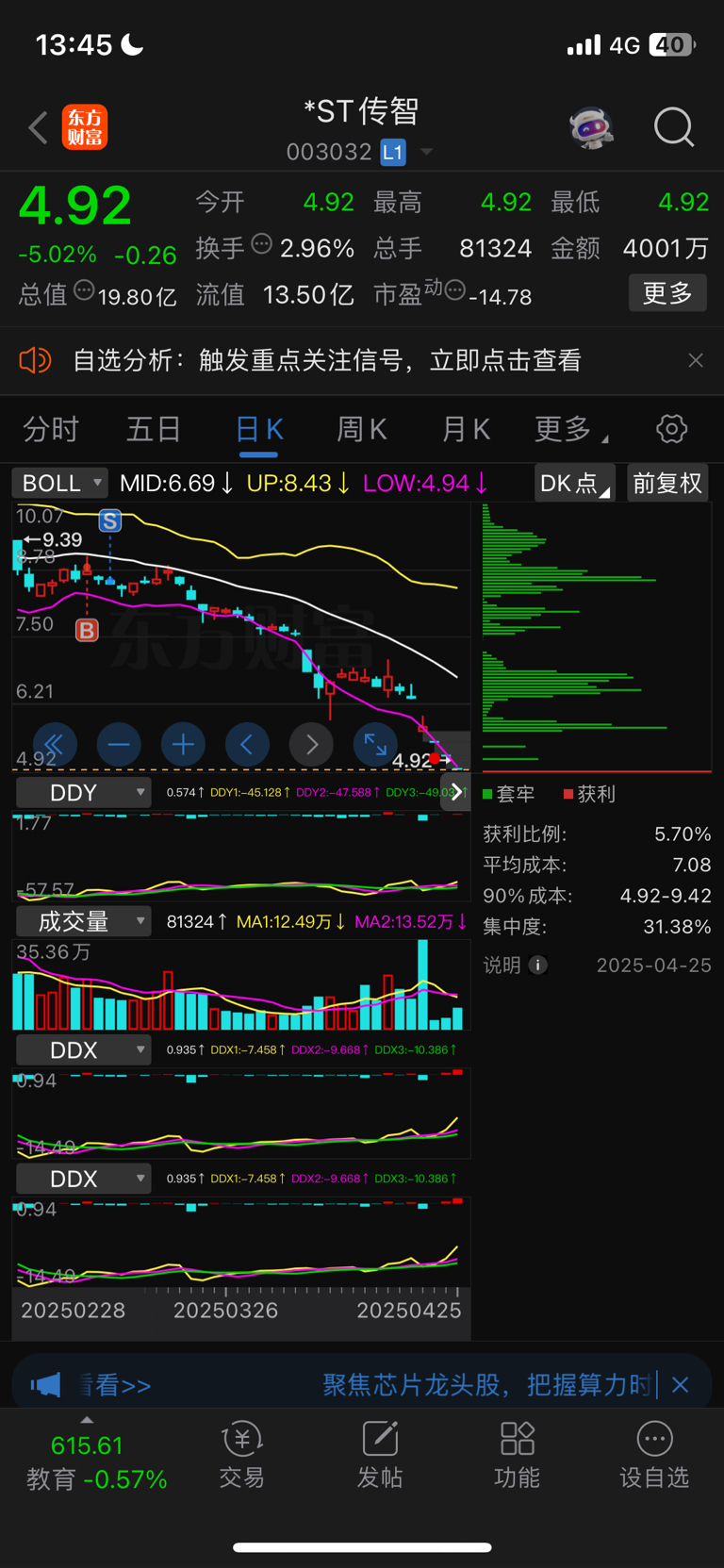Tap the 平均成本 7.08 value

point(692,865)
